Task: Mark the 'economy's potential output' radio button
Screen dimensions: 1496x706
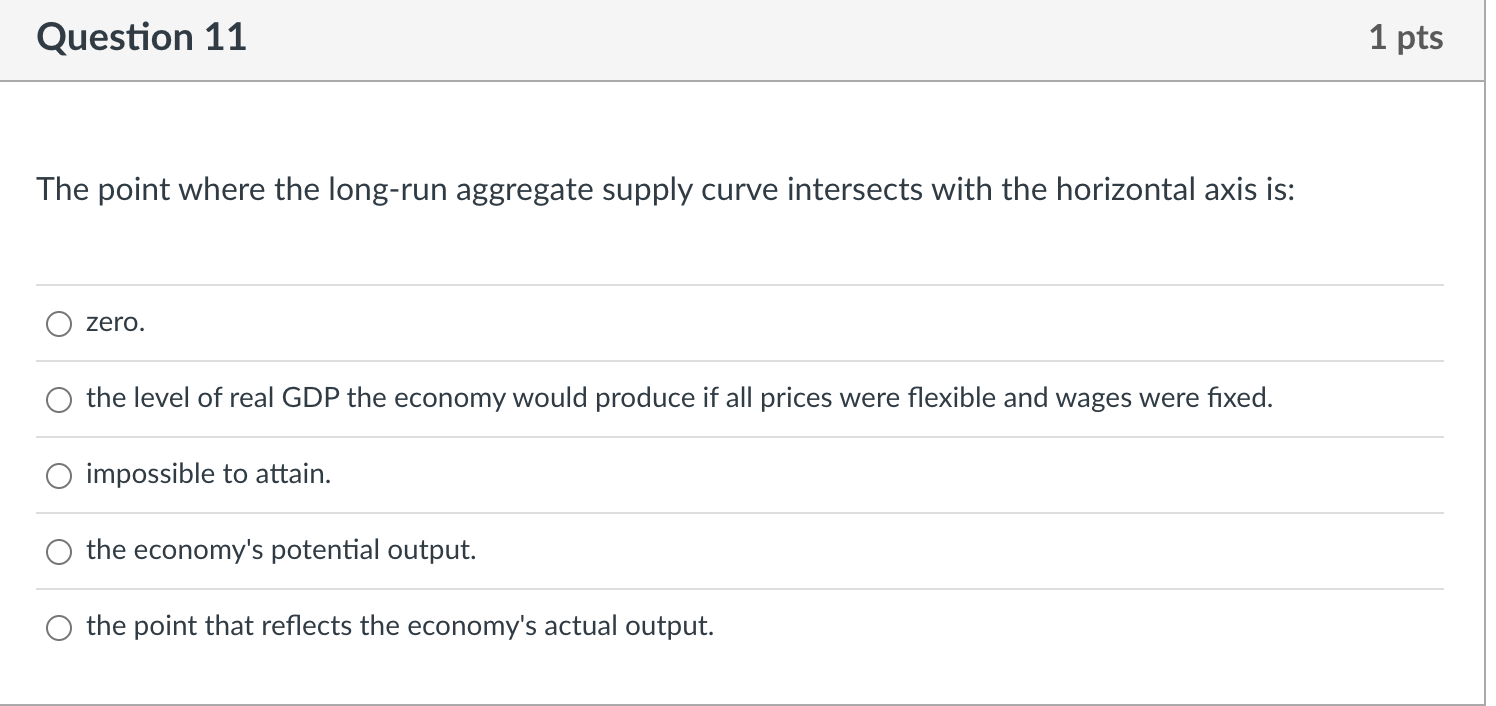Action: pos(60,552)
